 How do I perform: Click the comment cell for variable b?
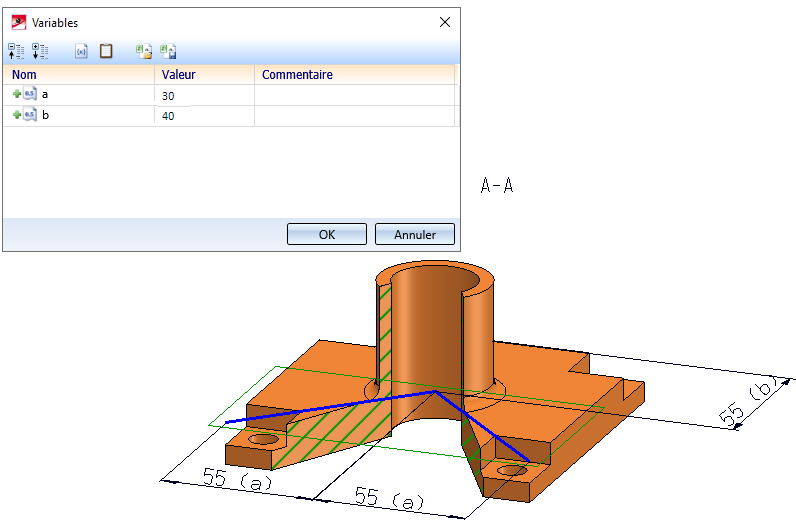click(x=354, y=116)
